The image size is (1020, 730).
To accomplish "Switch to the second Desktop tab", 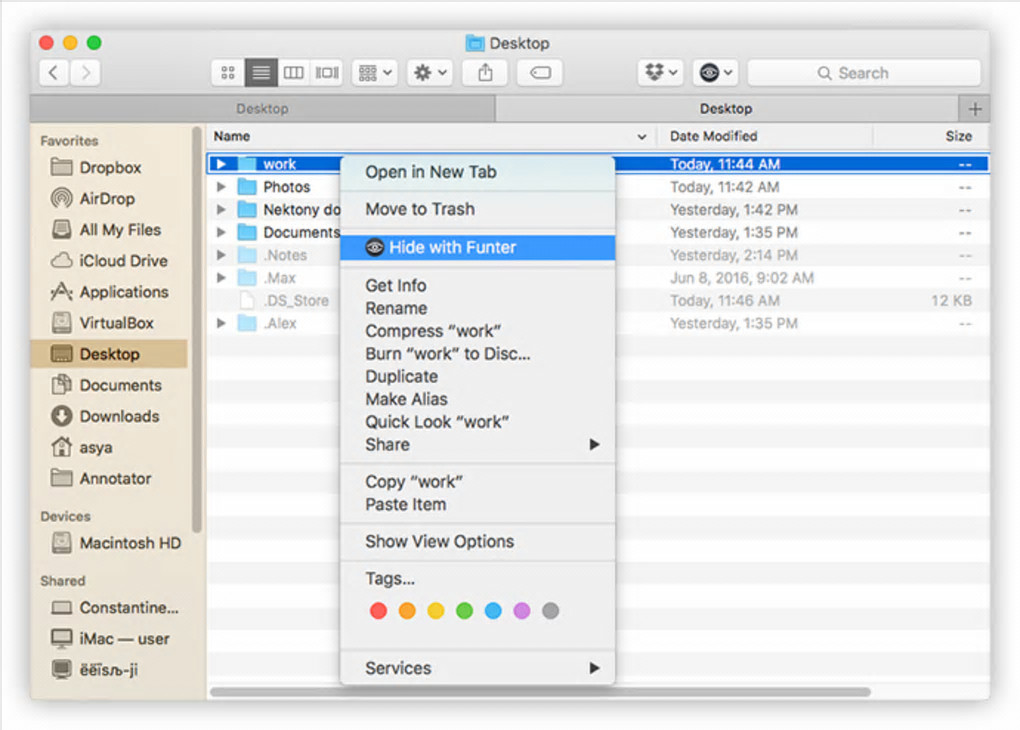I will 727,109.
